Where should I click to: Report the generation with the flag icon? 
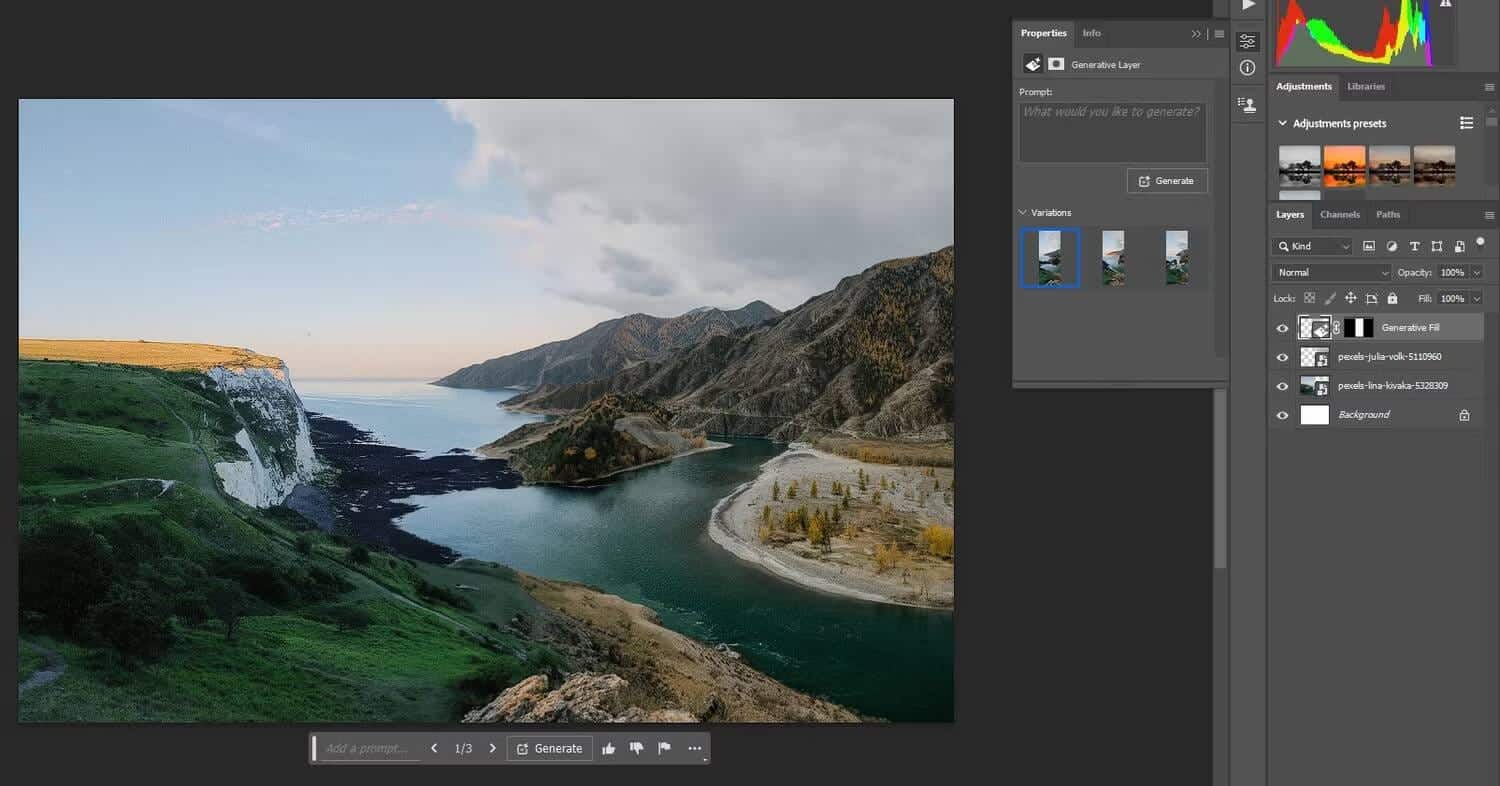(x=664, y=748)
